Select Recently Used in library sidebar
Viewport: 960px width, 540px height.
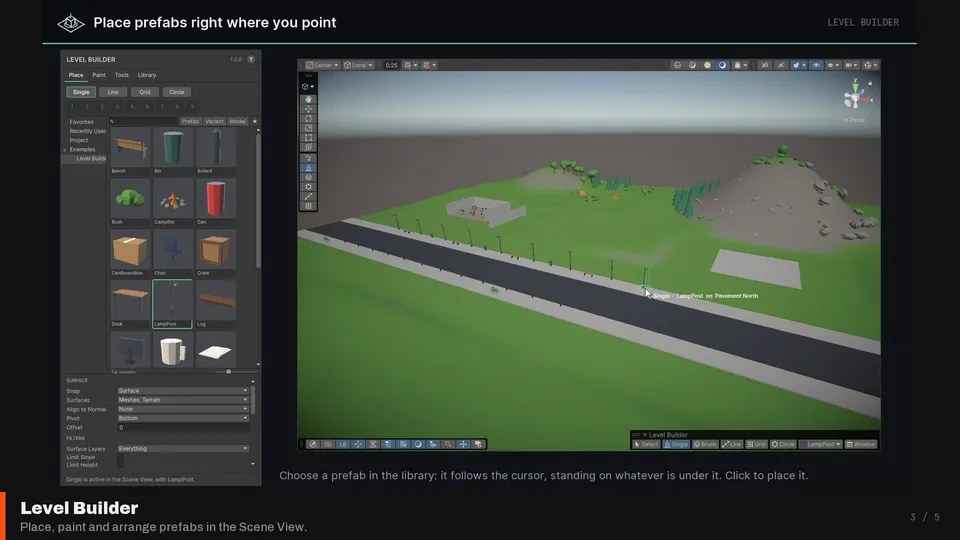click(x=88, y=131)
